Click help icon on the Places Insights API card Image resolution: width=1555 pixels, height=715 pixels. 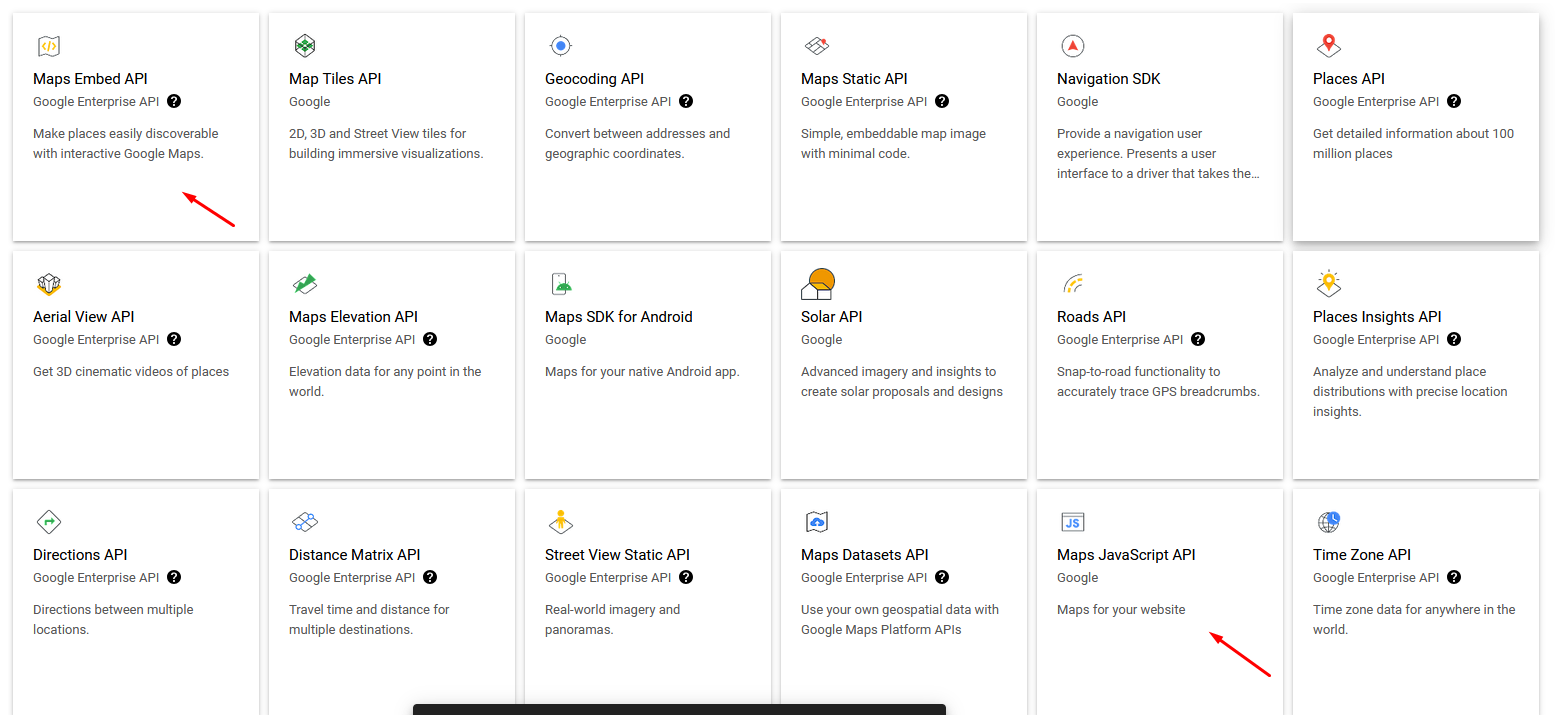(x=1454, y=339)
